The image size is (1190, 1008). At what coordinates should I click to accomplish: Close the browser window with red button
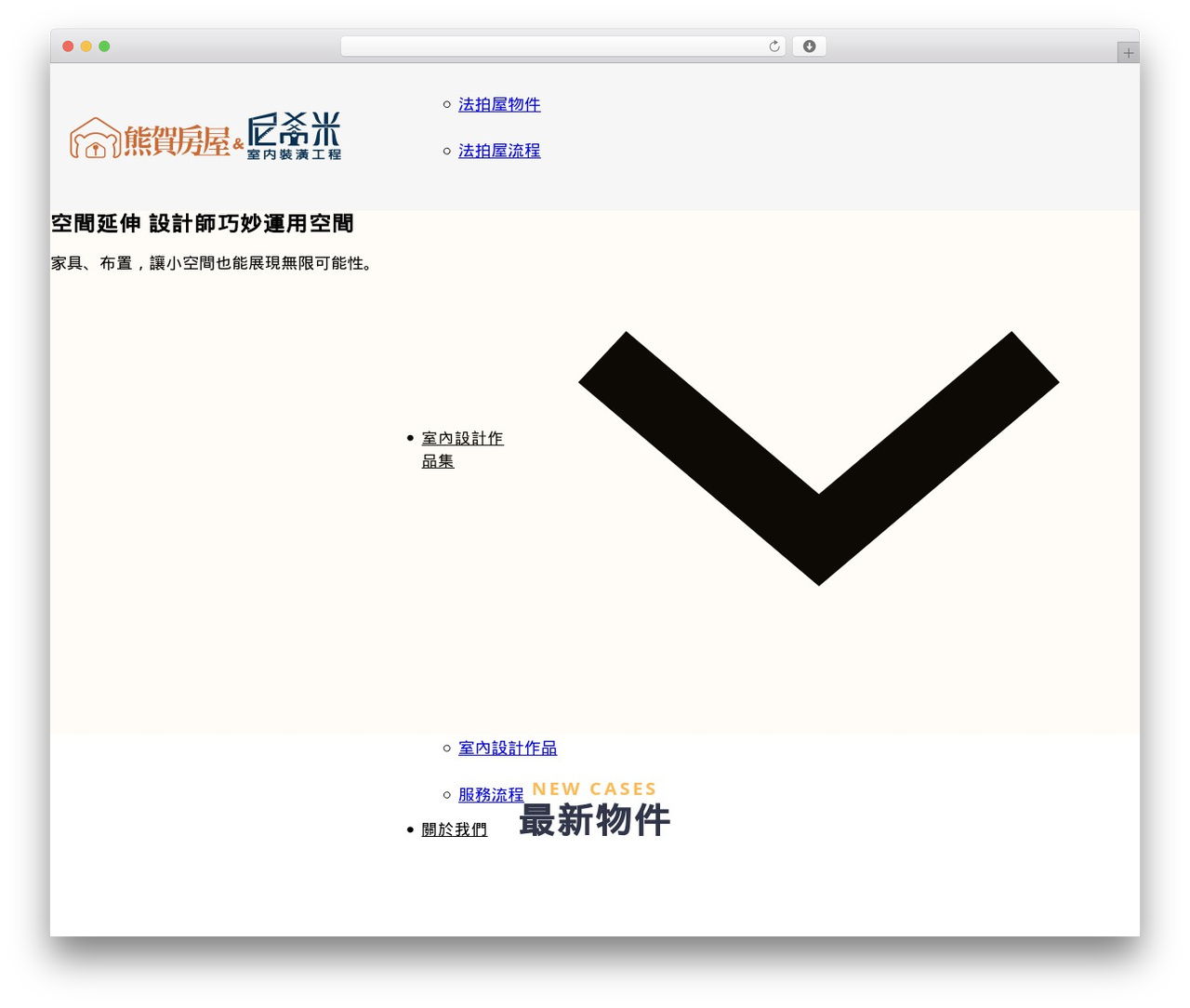[68, 46]
